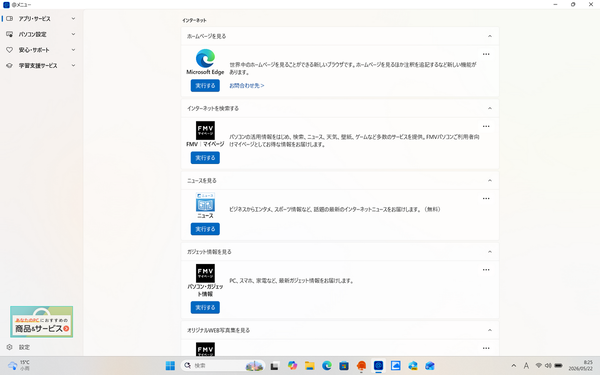This screenshot has height=375, width=600.
Task: Click the FMV マイページ app icon
Action: point(205,130)
